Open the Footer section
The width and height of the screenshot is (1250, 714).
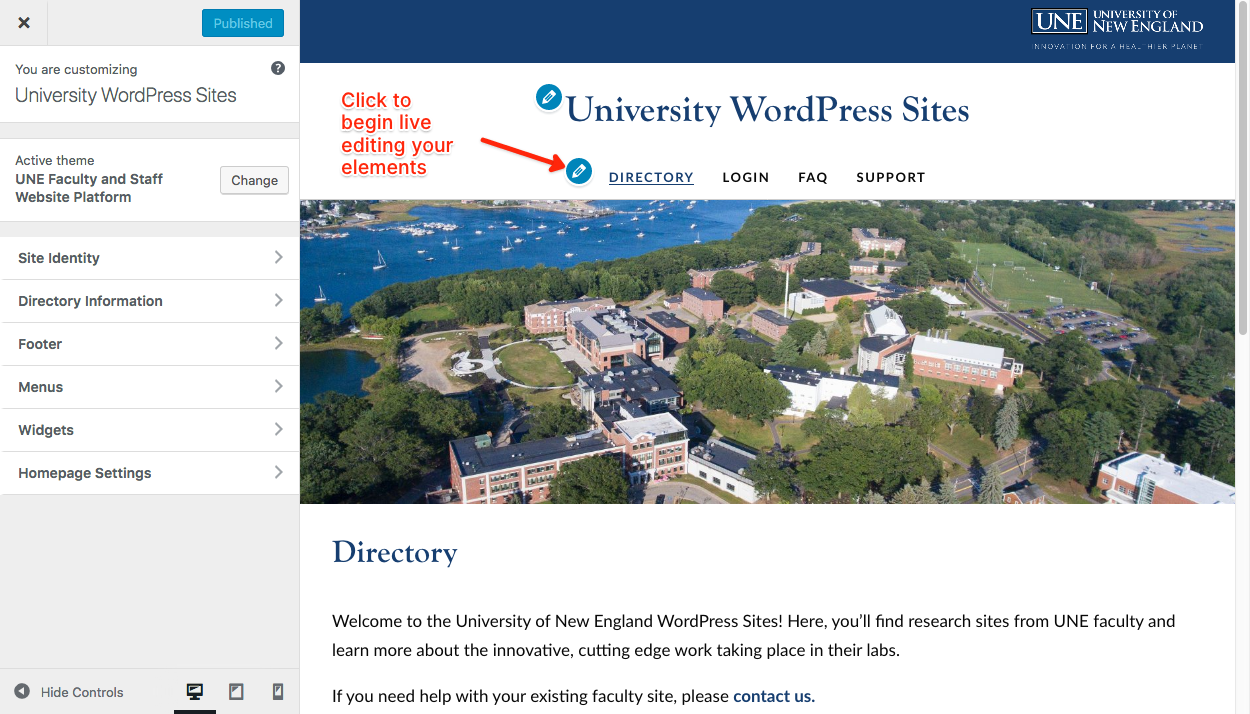point(150,344)
